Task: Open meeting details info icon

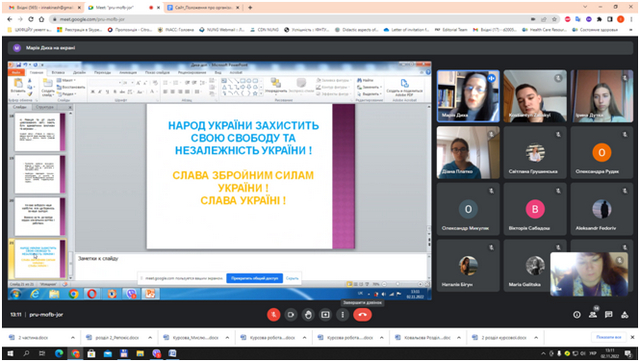Action: [x=577, y=315]
